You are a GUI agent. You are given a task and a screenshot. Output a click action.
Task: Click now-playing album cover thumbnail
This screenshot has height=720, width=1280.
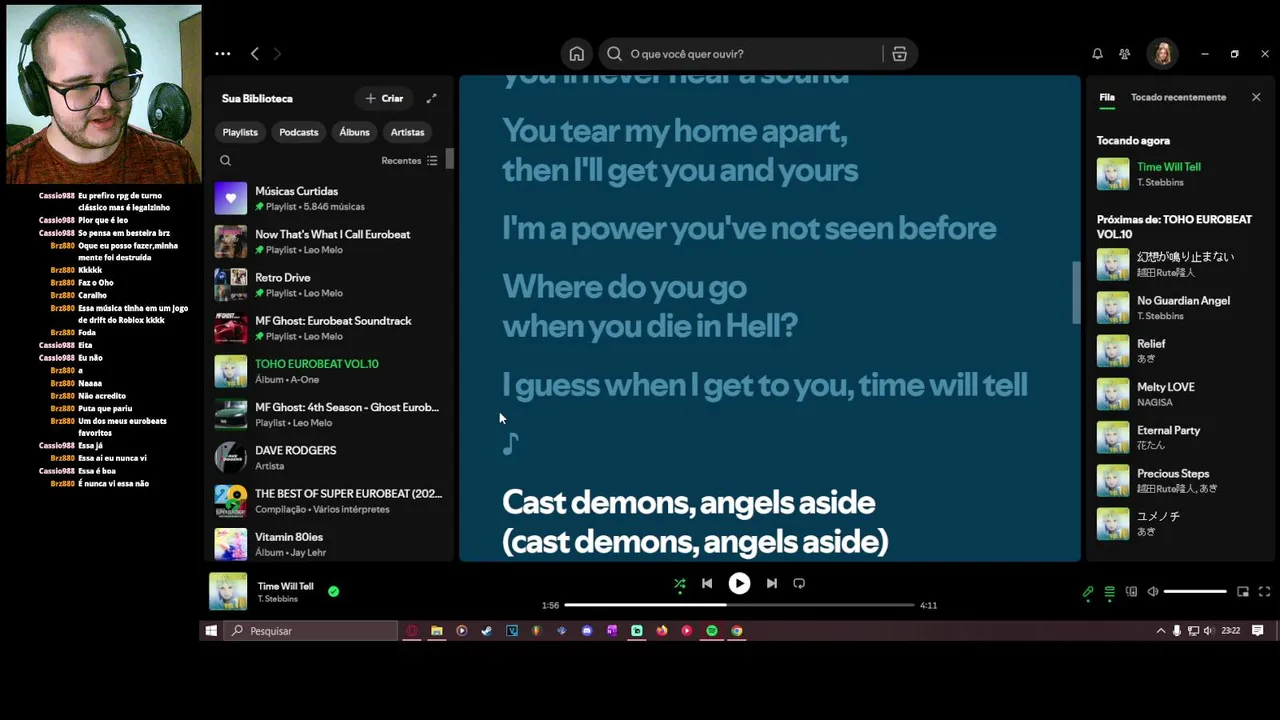click(228, 591)
